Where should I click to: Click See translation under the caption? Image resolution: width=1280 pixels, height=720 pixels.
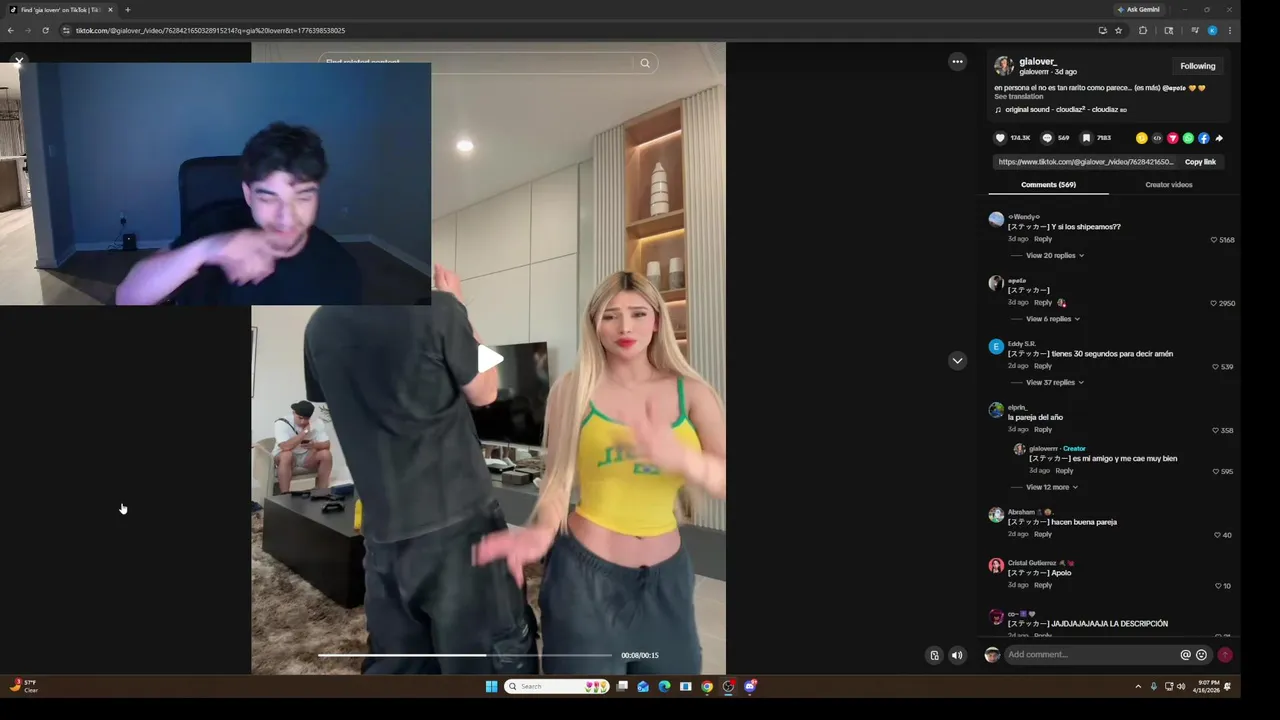tap(1018, 97)
